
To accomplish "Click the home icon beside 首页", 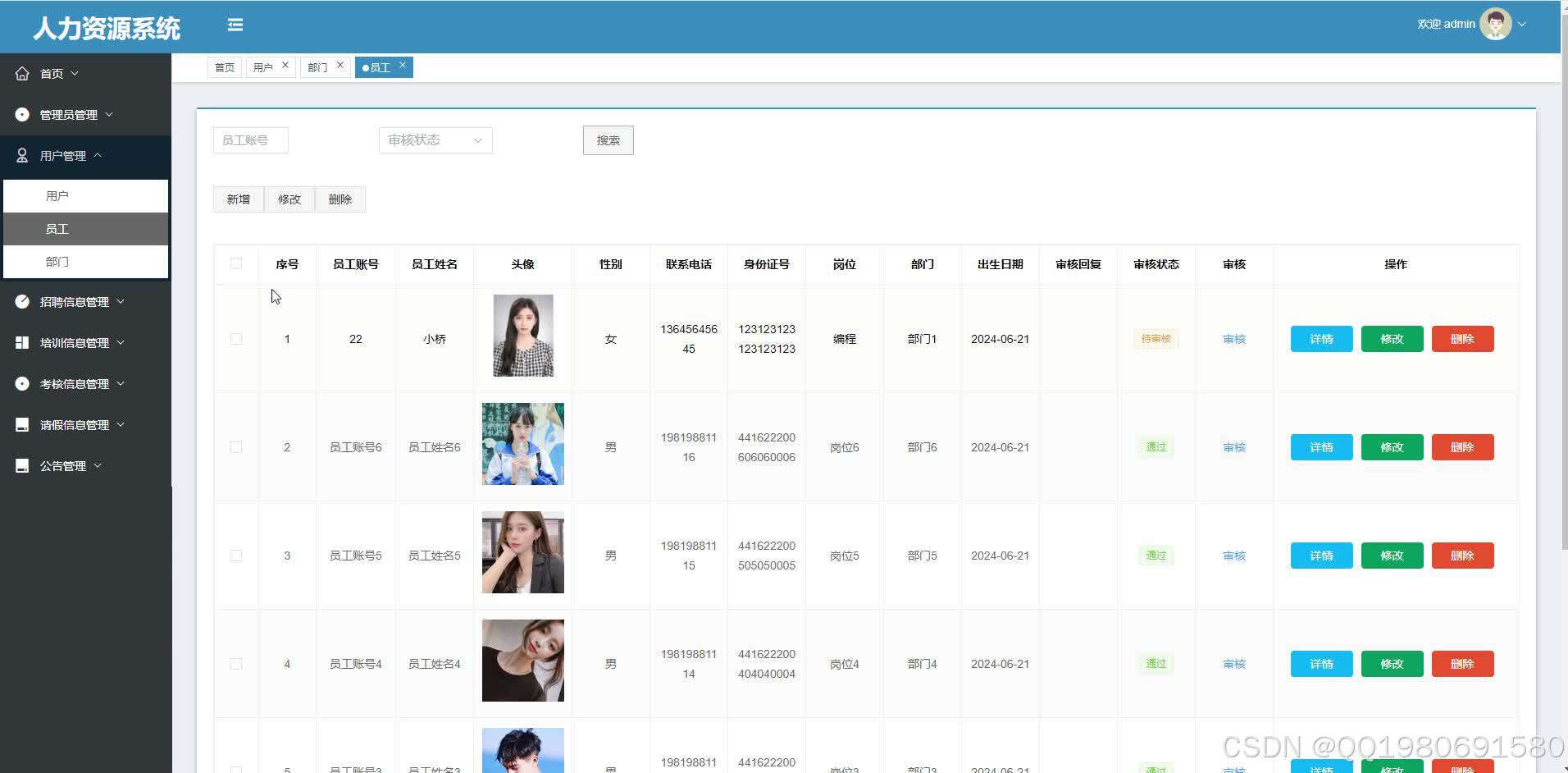I will pyautogui.click(x=22, y=74).
